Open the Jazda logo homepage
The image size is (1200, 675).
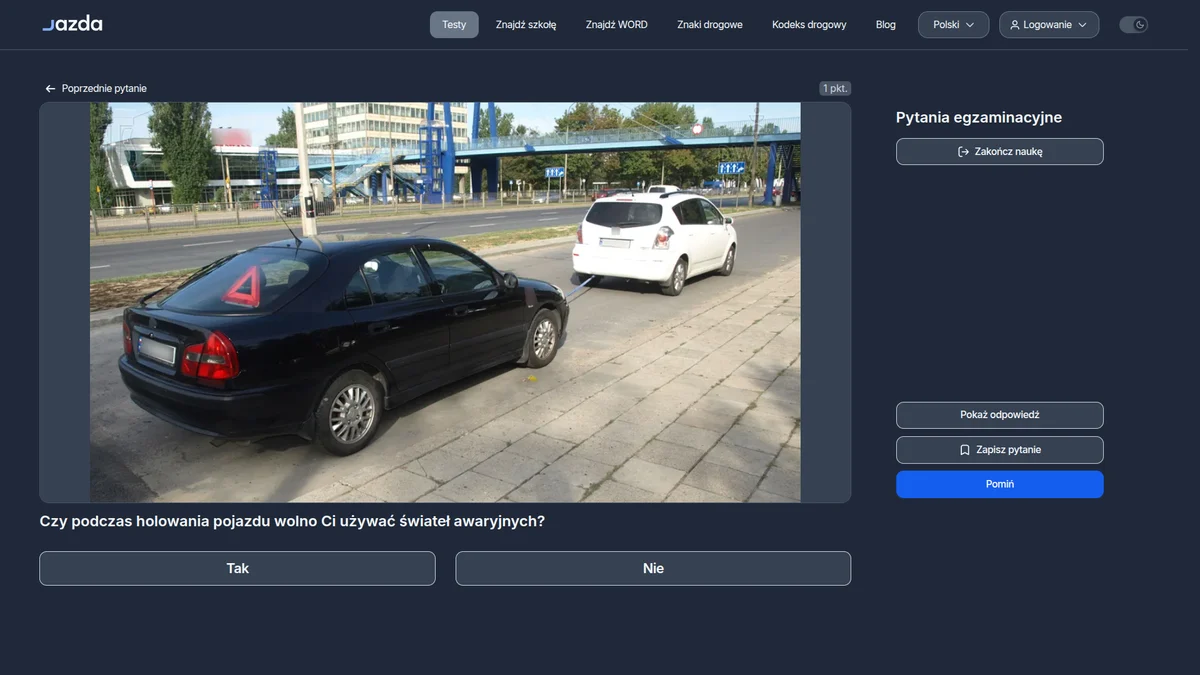tap(72, 24)
